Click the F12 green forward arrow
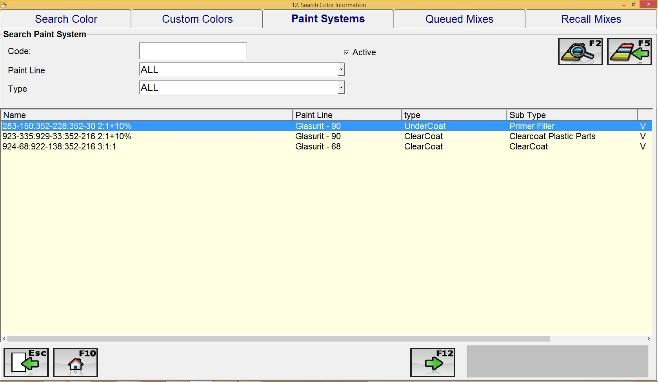658x382 pixels. [x=432, y=362]
